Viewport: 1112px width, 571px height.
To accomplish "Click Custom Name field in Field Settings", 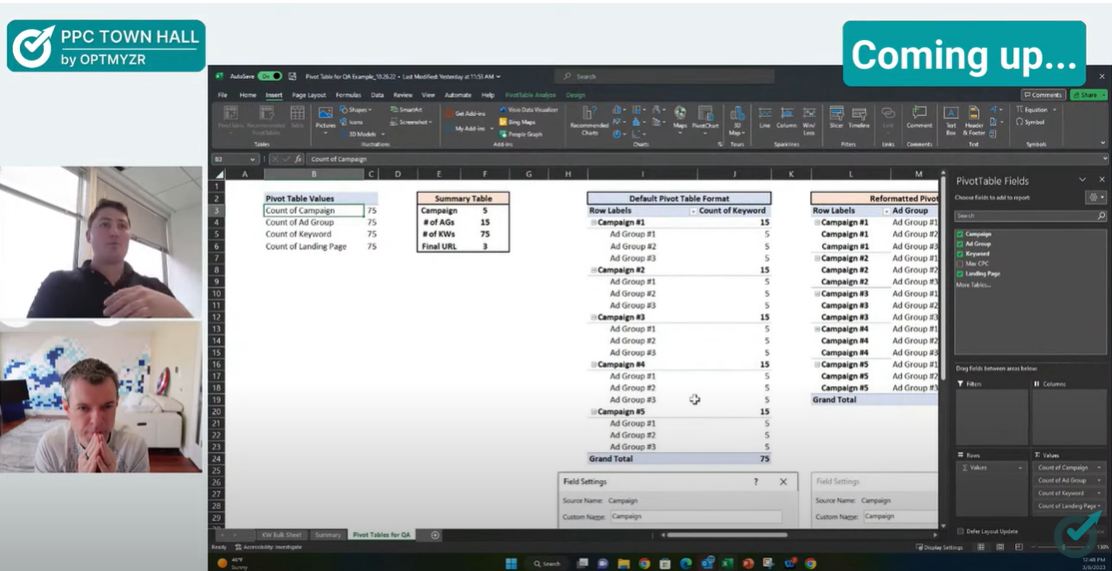I will point(696,517).
